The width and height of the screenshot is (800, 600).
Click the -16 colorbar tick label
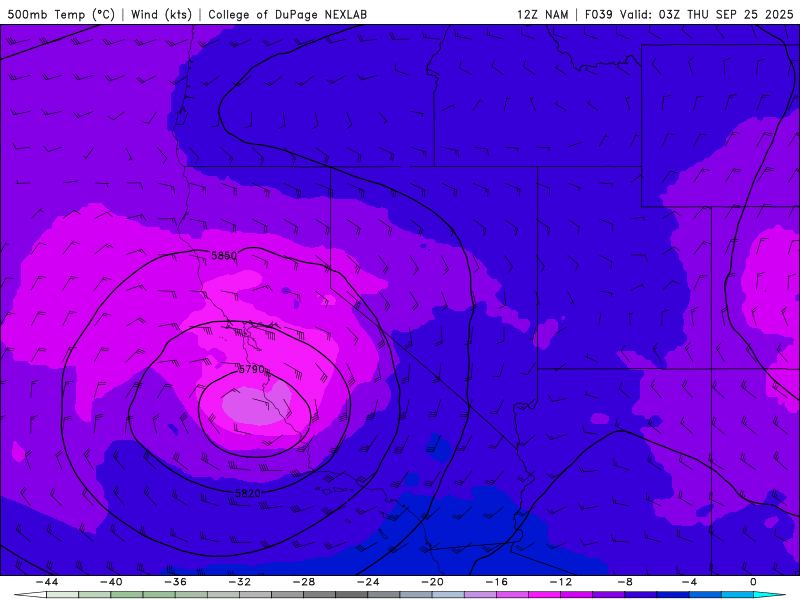pyautogui.click(x=497, y=582)
